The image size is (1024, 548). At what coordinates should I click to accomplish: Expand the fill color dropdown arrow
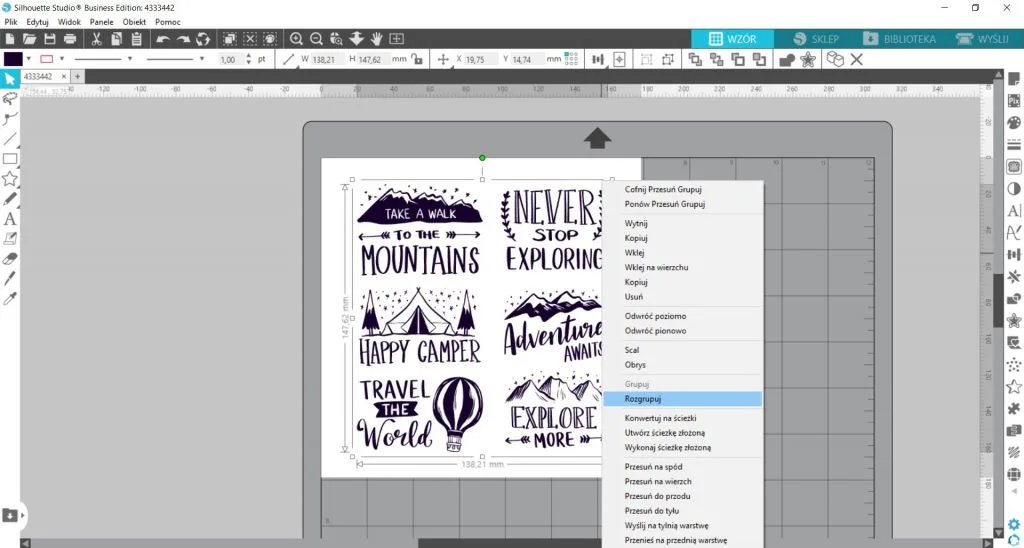point(28,59)
